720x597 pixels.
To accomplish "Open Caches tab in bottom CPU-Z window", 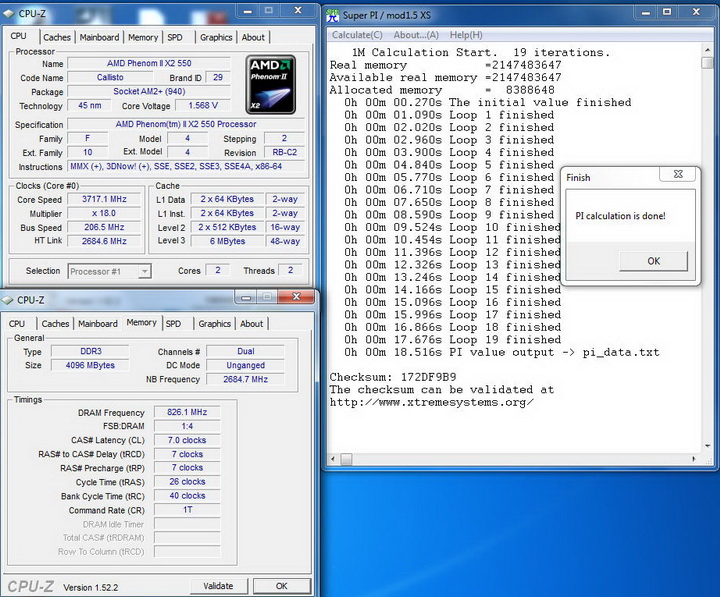I will (x=55, y=323).
